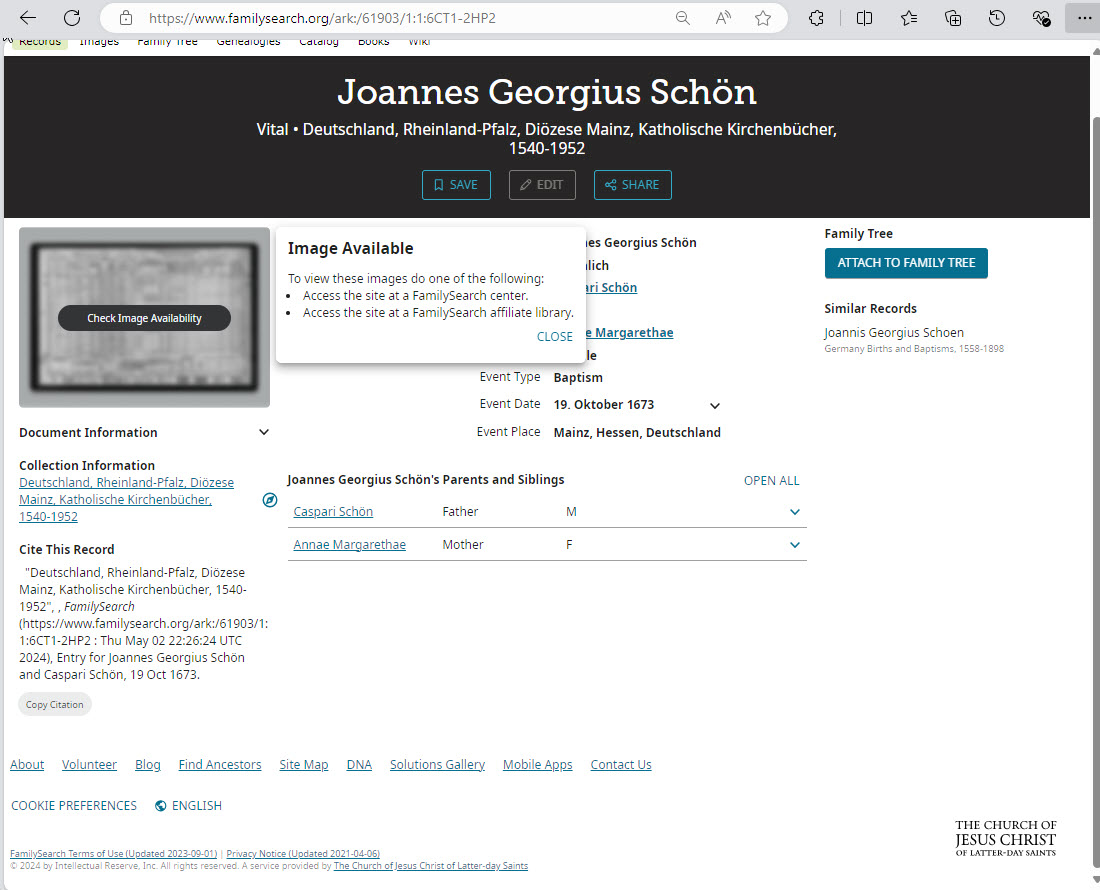Viewport: 1100px width, 890px height.
Task: Expand the Event Date details chevron
Action: [x=715, y=405]
